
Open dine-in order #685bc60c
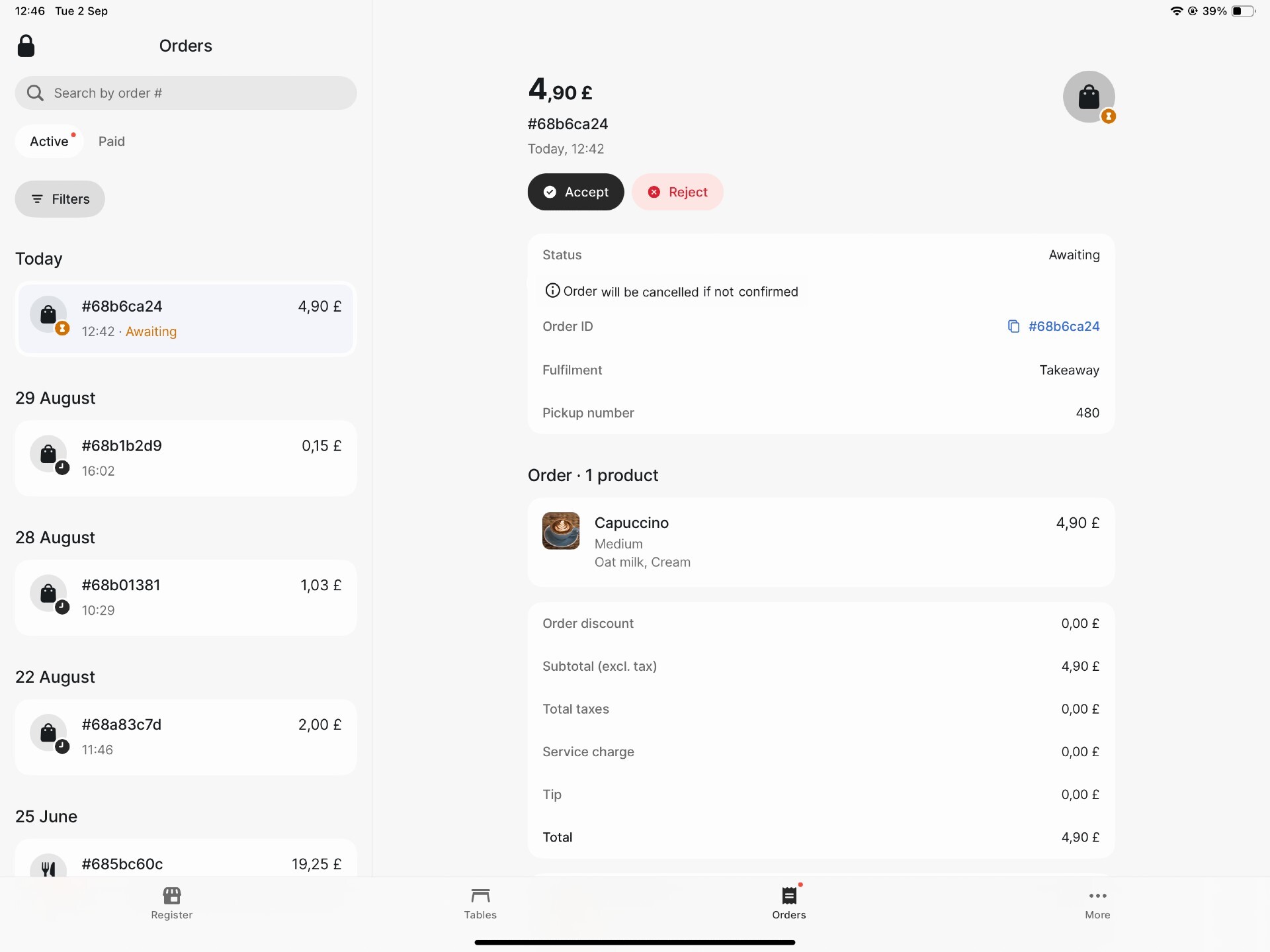[x=186, y=863]
